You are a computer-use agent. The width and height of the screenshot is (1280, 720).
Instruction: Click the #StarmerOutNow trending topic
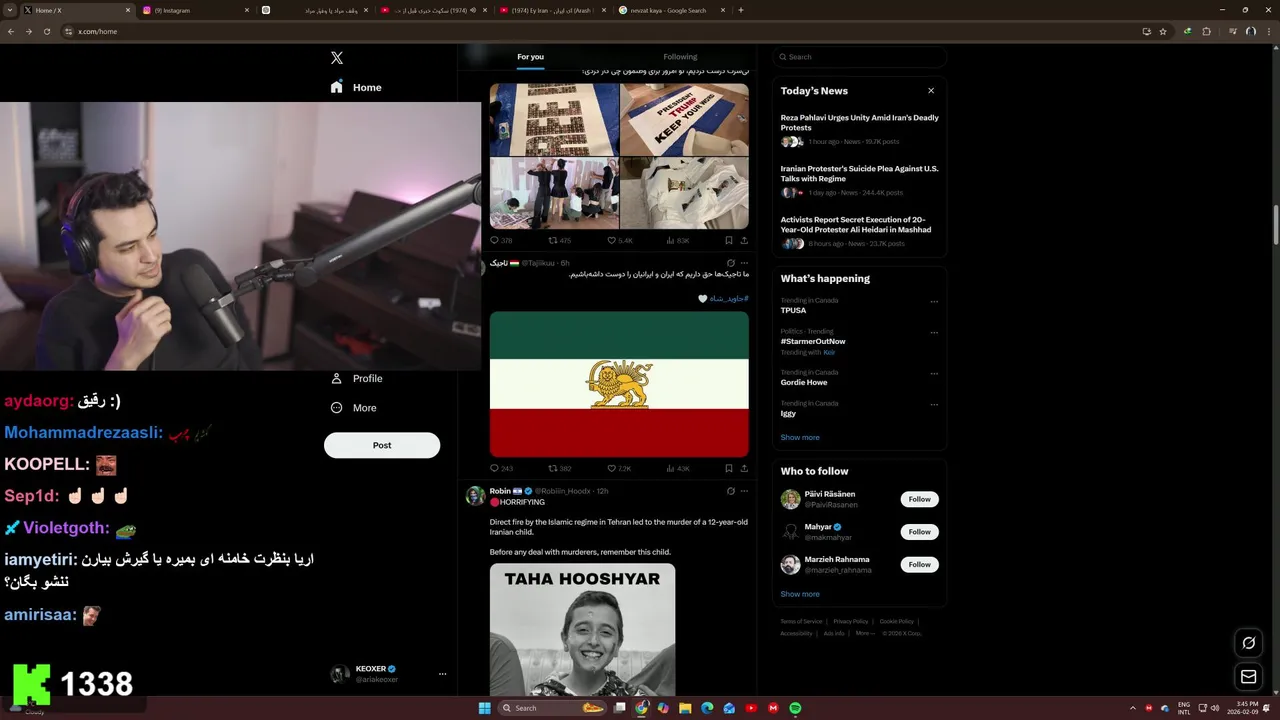point(813,341)
